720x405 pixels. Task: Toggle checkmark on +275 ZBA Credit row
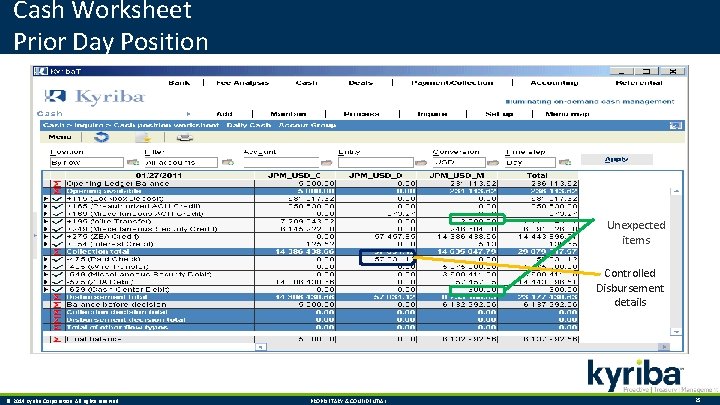pos(57,236)
